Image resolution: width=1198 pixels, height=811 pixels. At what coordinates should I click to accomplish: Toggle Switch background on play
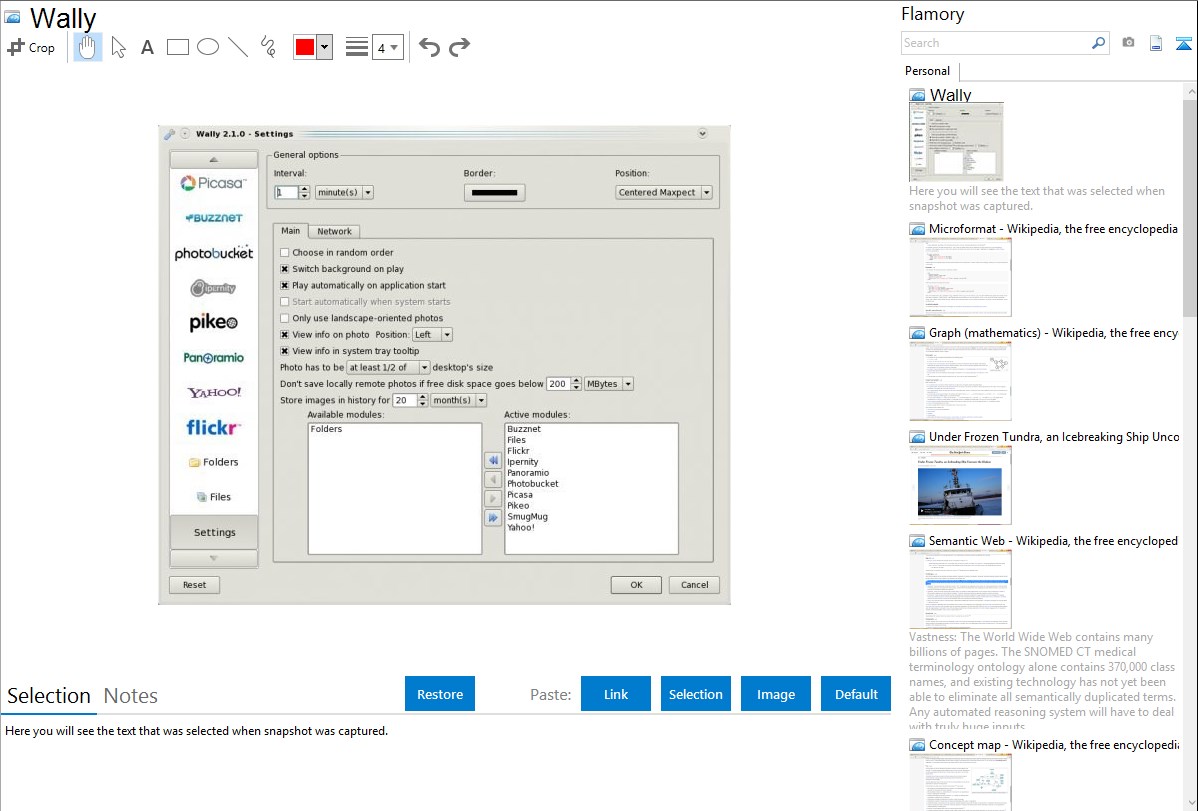(284, 269)
